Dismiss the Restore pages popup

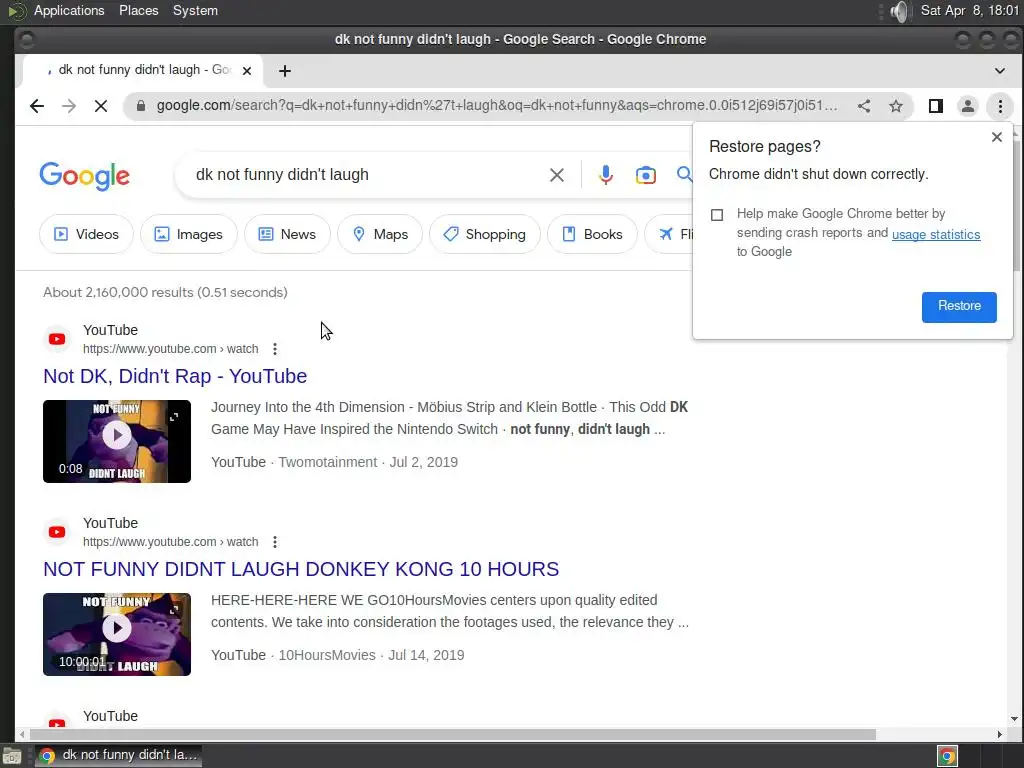pyautogui.click(x=997, y=137)
